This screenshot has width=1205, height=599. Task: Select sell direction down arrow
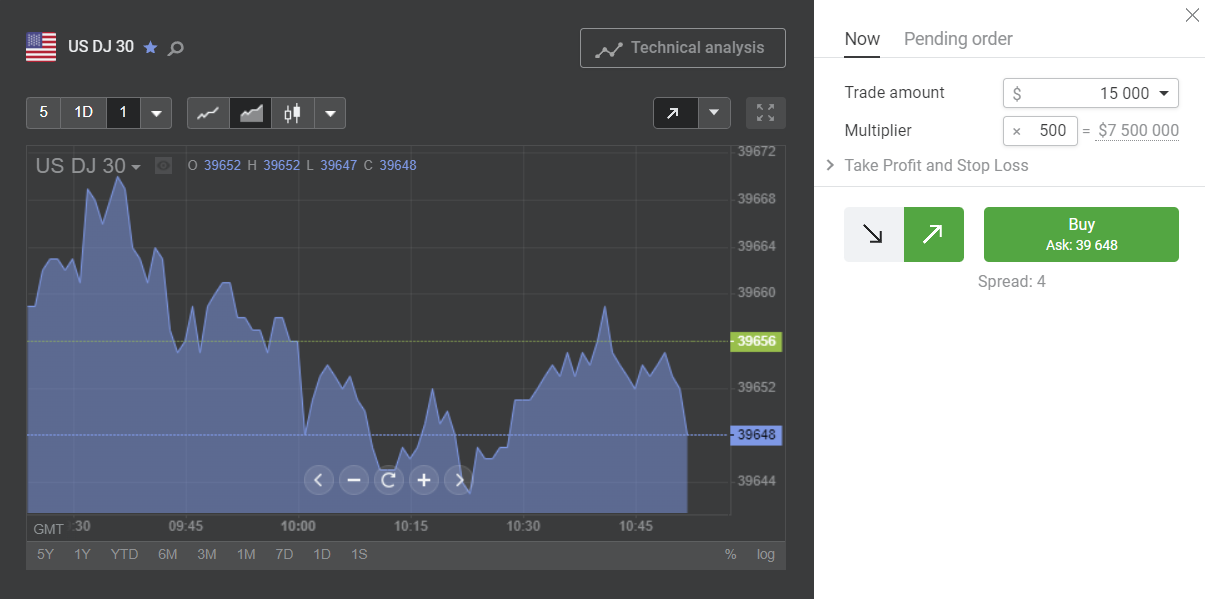[874, 235]
